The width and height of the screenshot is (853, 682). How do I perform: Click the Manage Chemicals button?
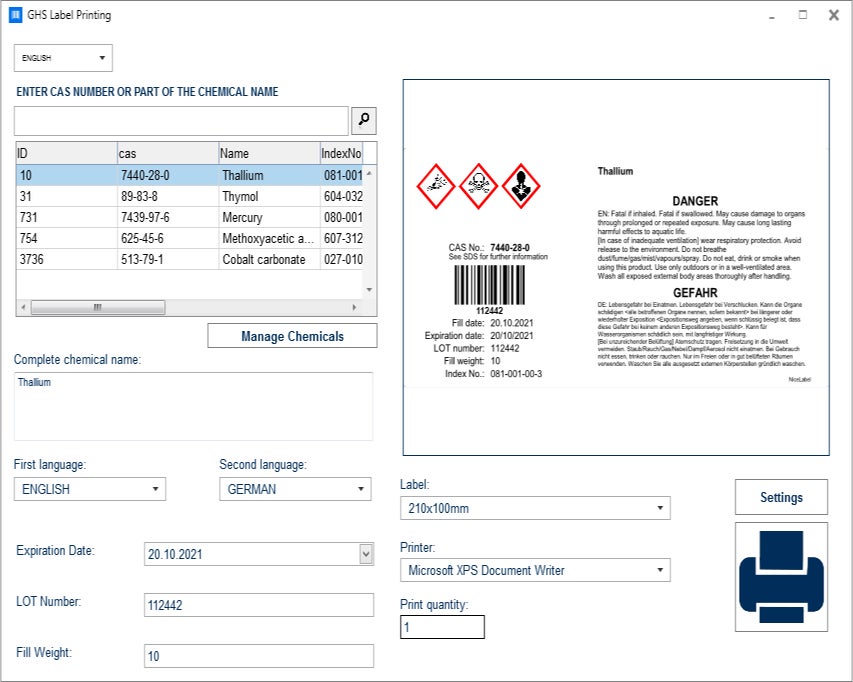(292, 336)
